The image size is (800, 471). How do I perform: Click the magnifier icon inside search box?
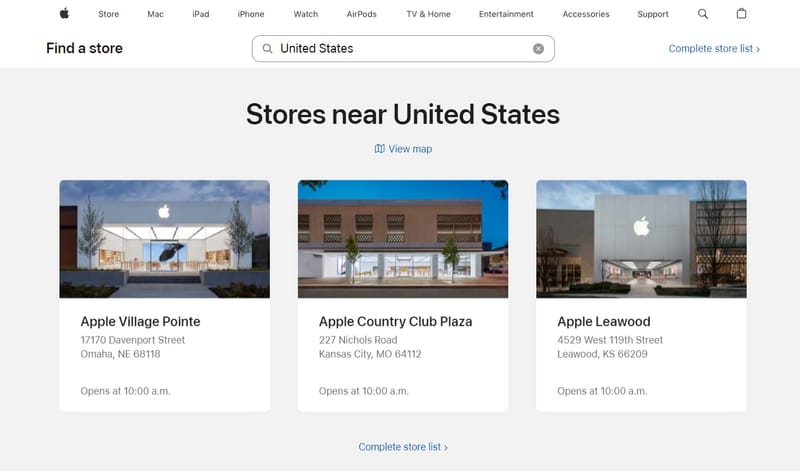point(267,48)
